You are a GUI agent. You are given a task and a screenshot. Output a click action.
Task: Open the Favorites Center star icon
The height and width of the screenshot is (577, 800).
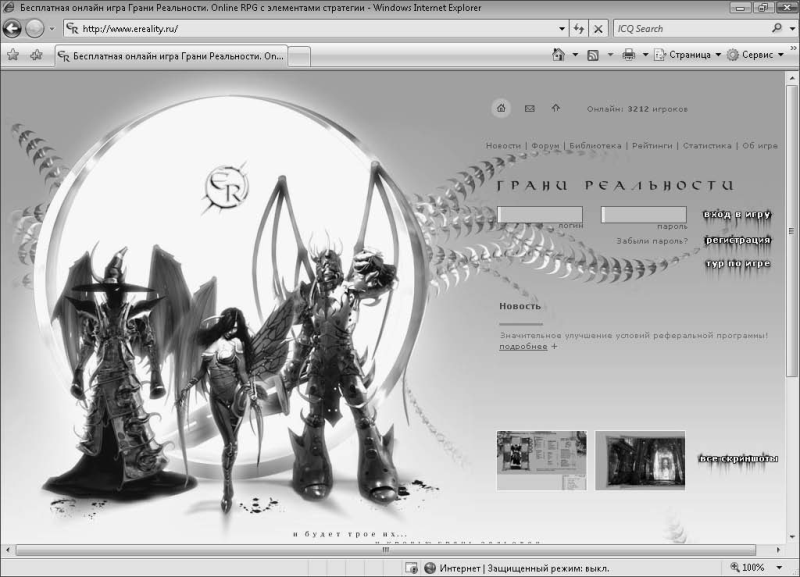(13, 55)
